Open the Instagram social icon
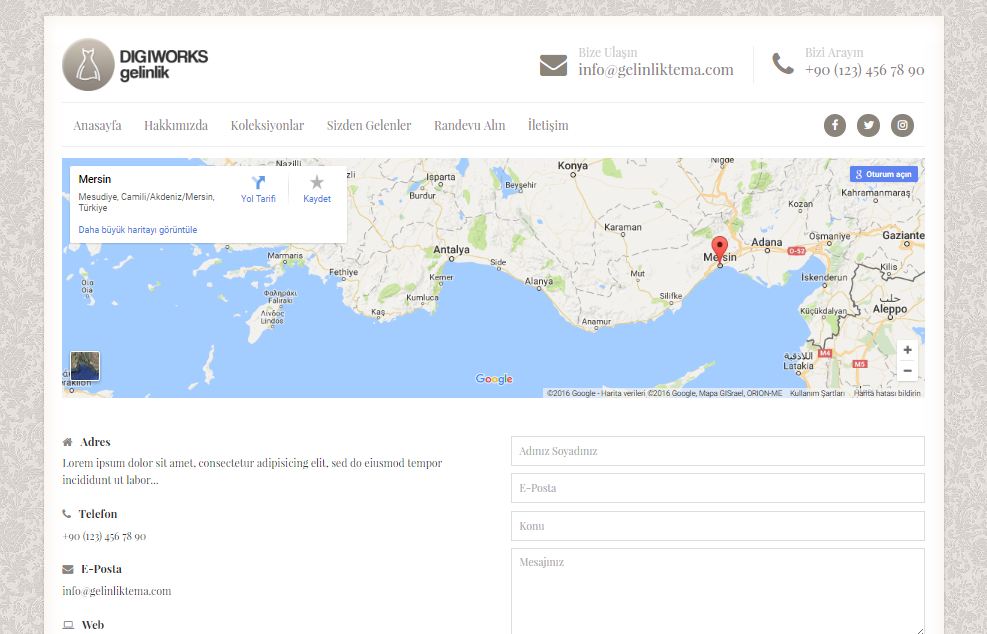Viewport: 987px width, 634px height. coord(902,125)
